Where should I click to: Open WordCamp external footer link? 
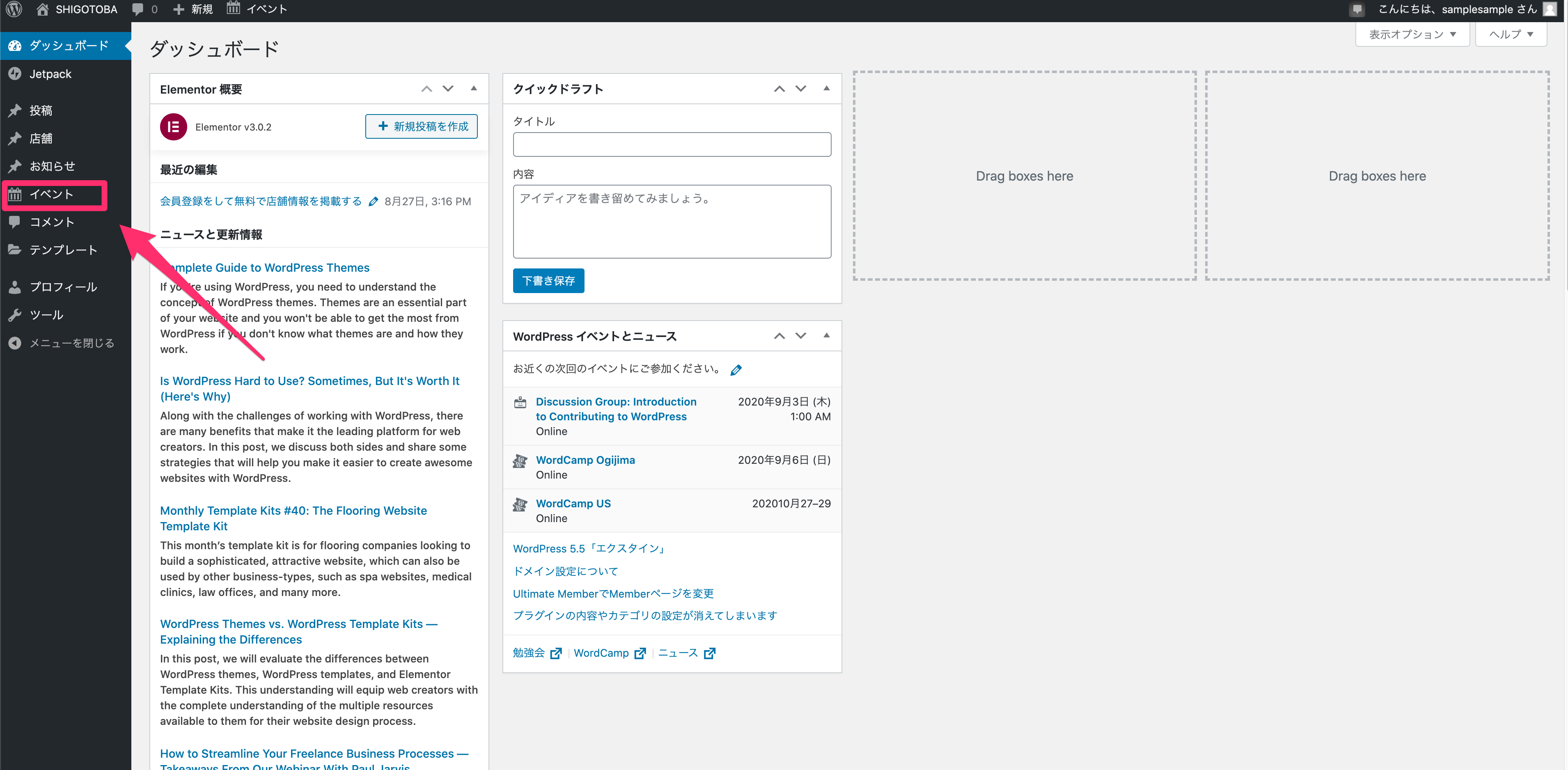point(609,653)
